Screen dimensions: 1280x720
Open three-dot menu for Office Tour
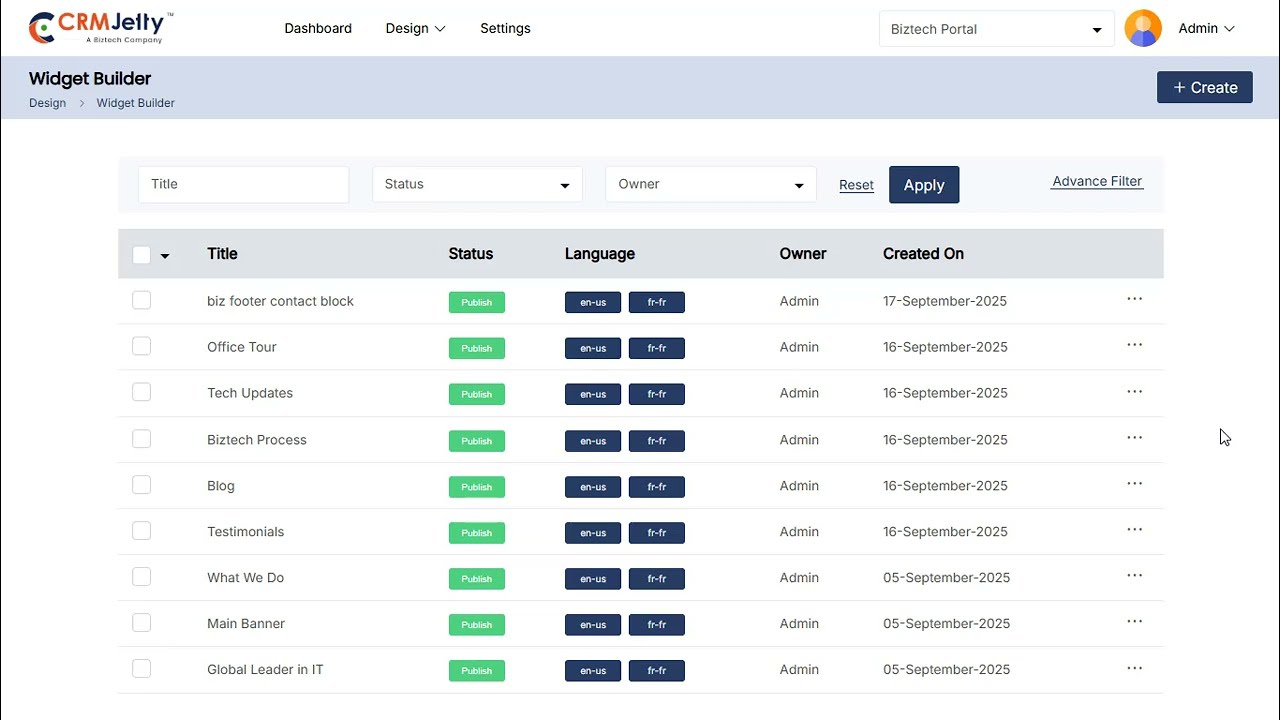coord(1134,345)
